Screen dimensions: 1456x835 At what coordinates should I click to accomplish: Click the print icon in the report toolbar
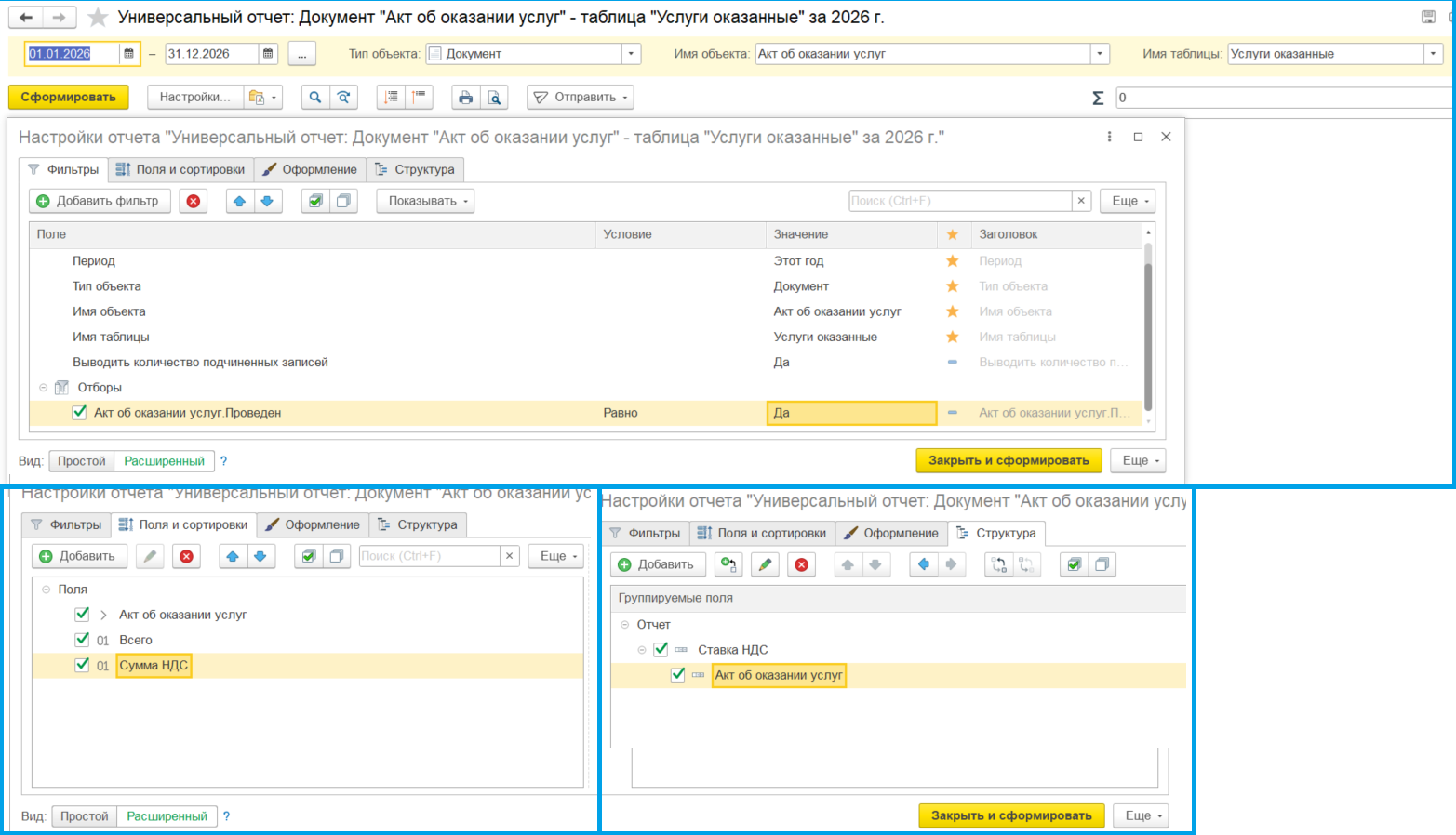pyautogui.click(x=466, y=97)
